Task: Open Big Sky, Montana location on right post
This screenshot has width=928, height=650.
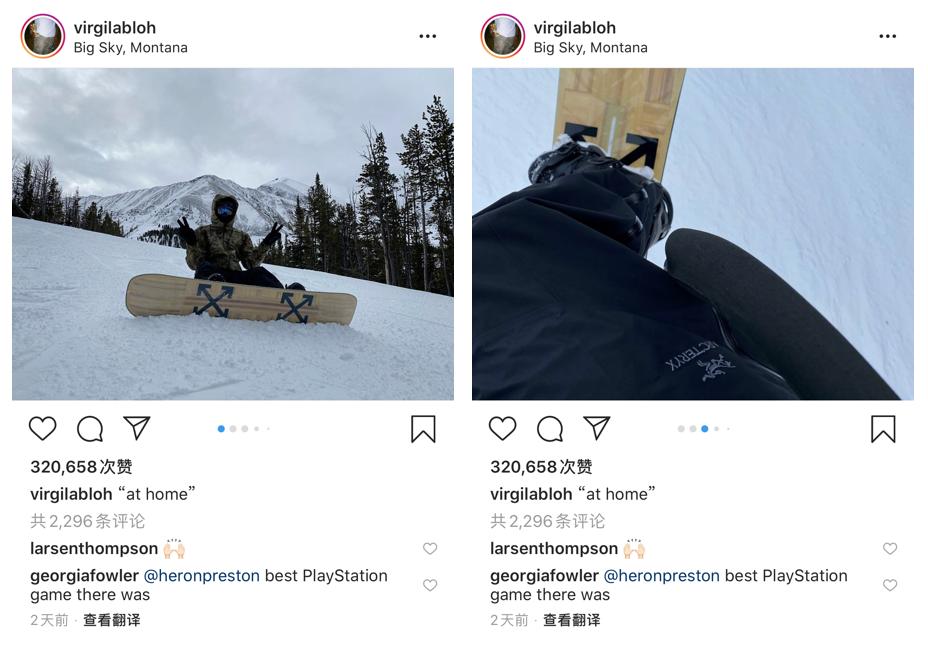Action: (x=590, y=47)
